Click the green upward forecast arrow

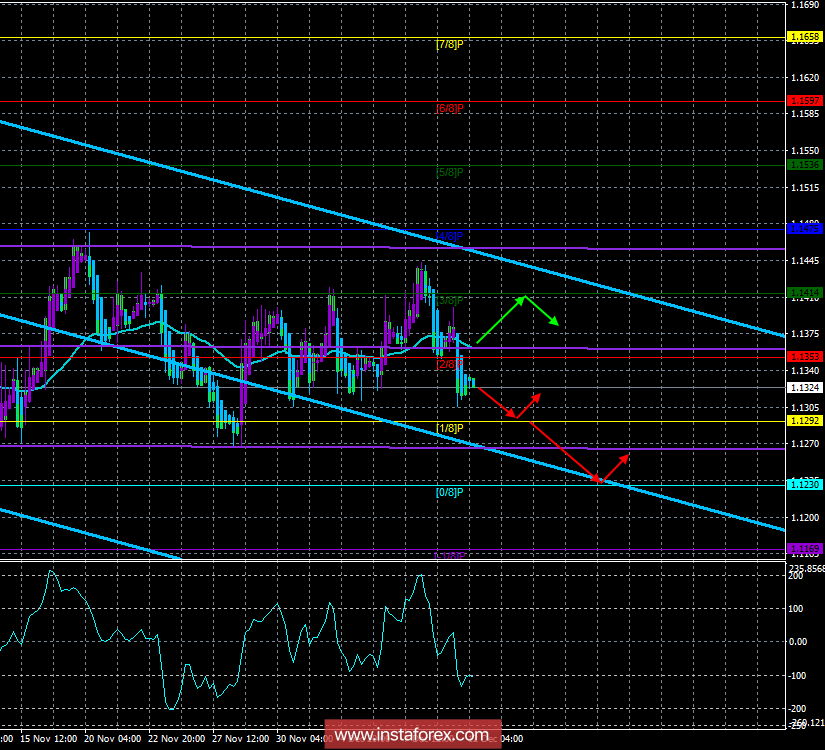tap(498, 318)
